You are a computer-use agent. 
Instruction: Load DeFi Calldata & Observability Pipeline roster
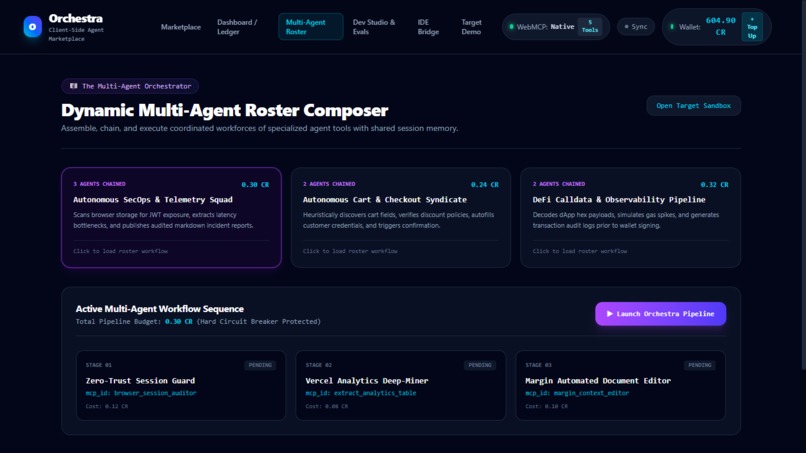click(630, 217)
